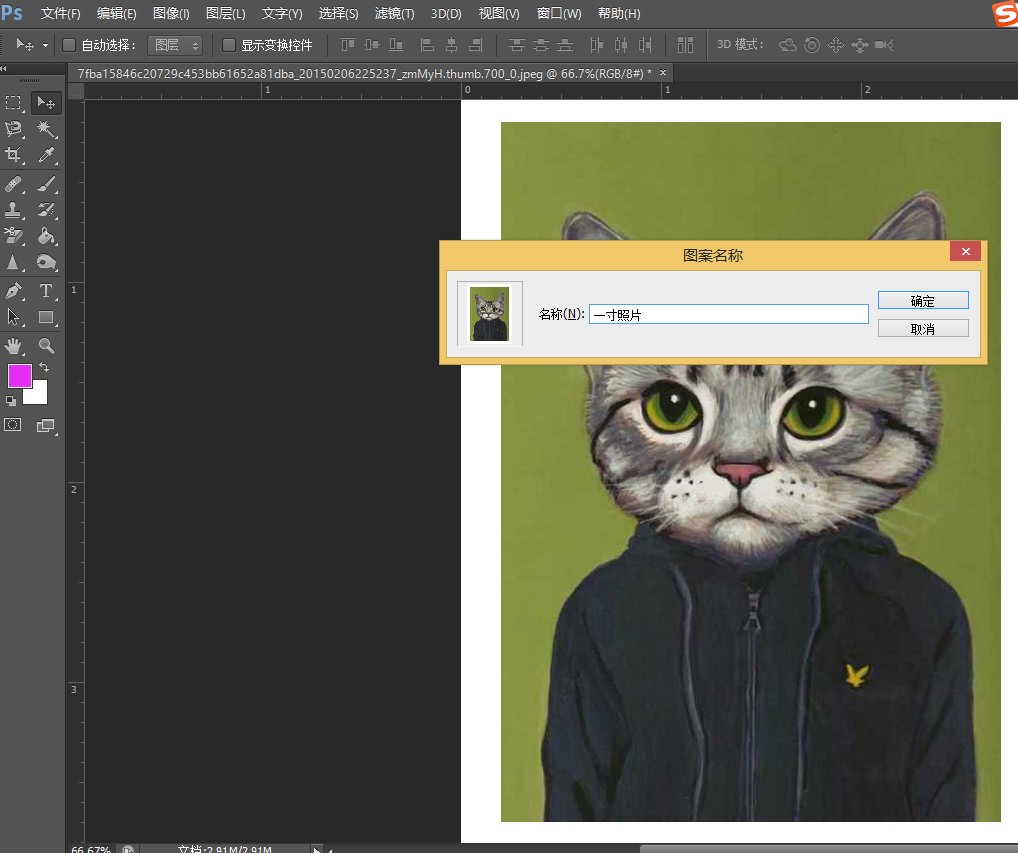Pick the Brush tool
The width and height of the screenshot is (1018, 853).
pos(46,184)
